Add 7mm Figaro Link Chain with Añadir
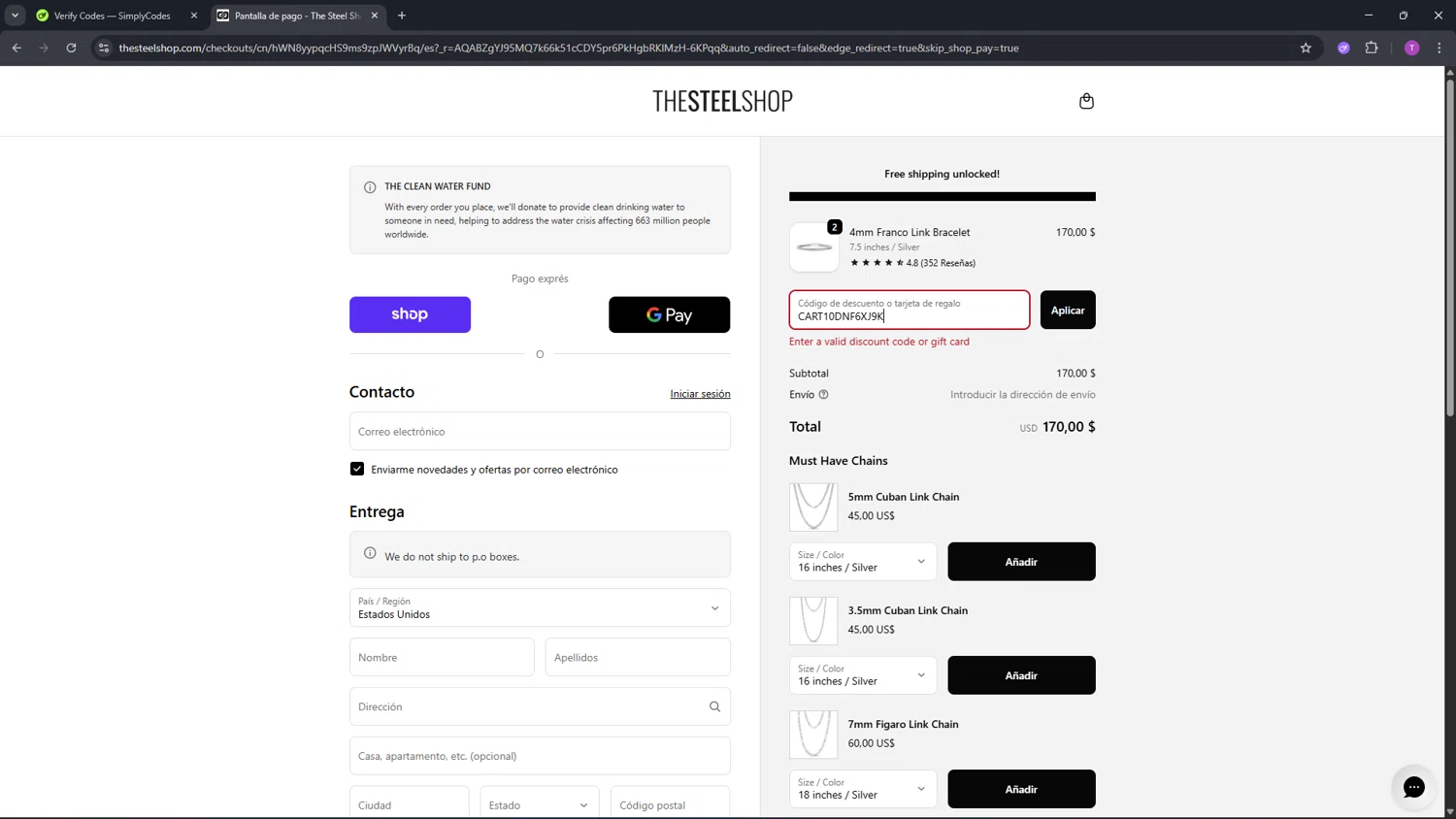 coord(1021,789)
